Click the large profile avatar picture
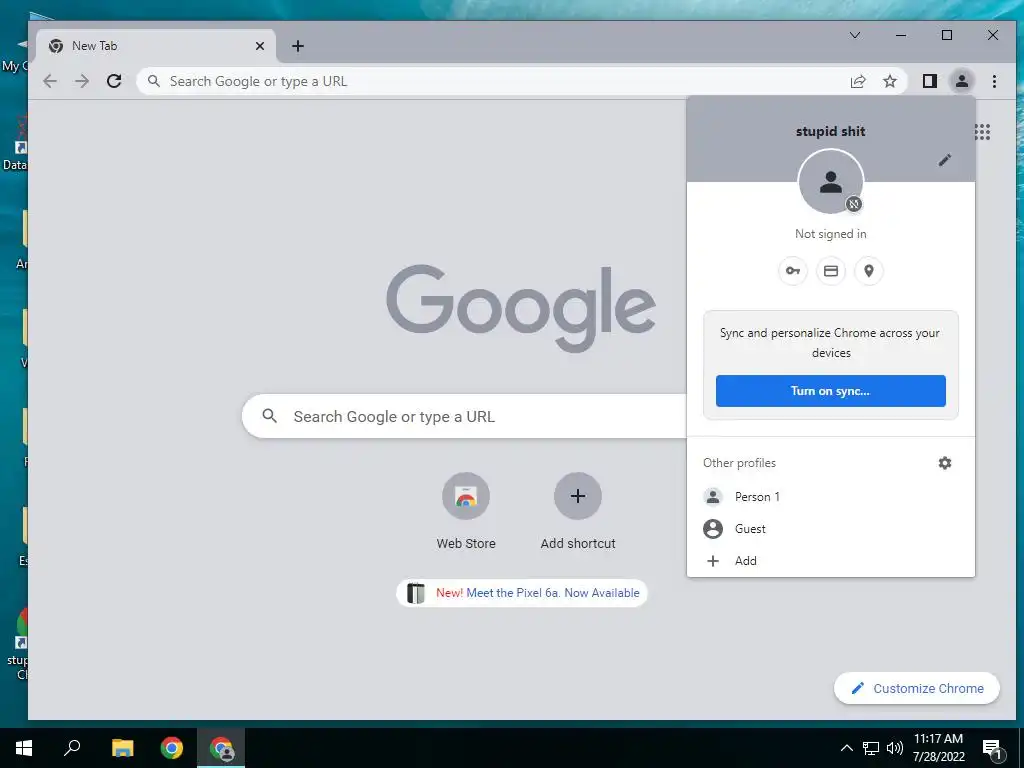The height and width of the screenshot is (768, 1024). 831,182
